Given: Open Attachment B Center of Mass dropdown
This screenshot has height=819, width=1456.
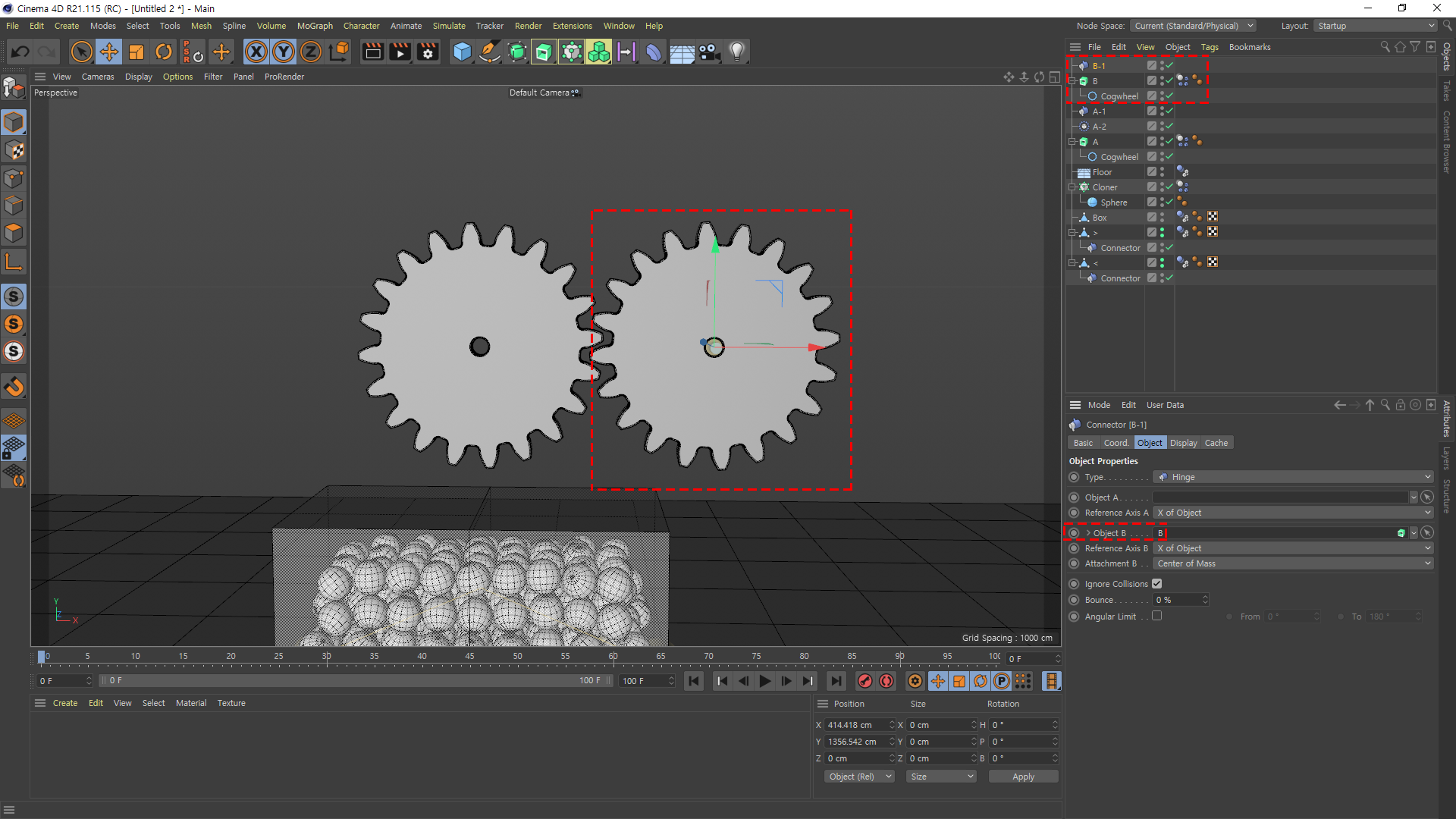Looking at the screenshot, I should (x=1293, y=563).
